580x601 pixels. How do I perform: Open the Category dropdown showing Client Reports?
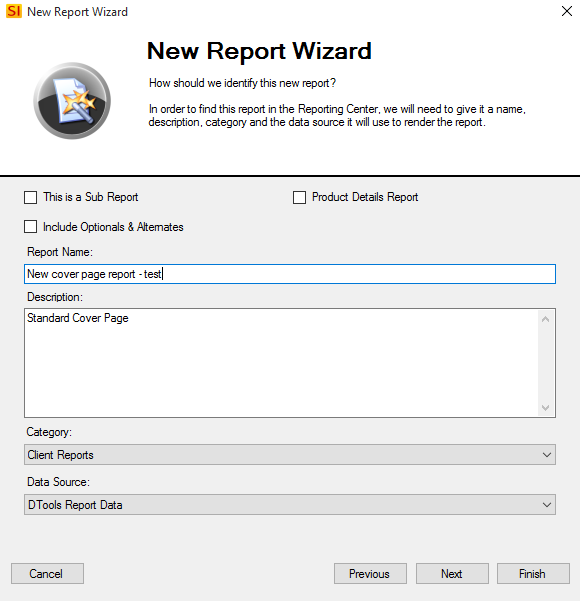pos(290,455)
